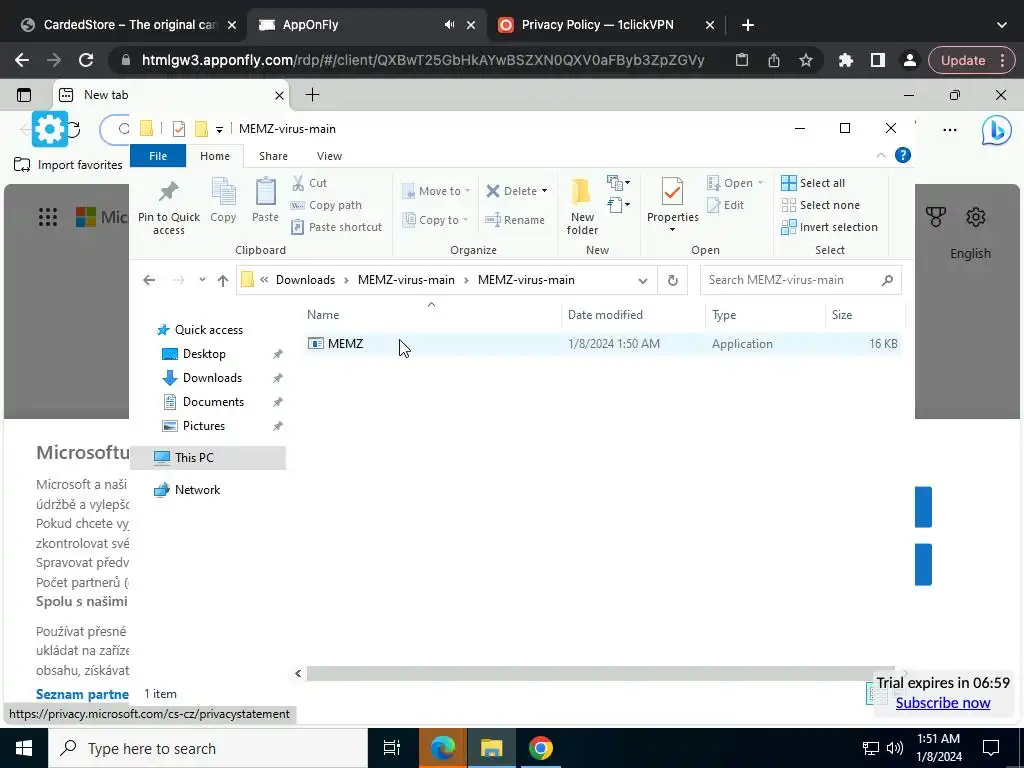Click the Rename command
This screenshot has height=768, width=1024.
tap(515, 220)
